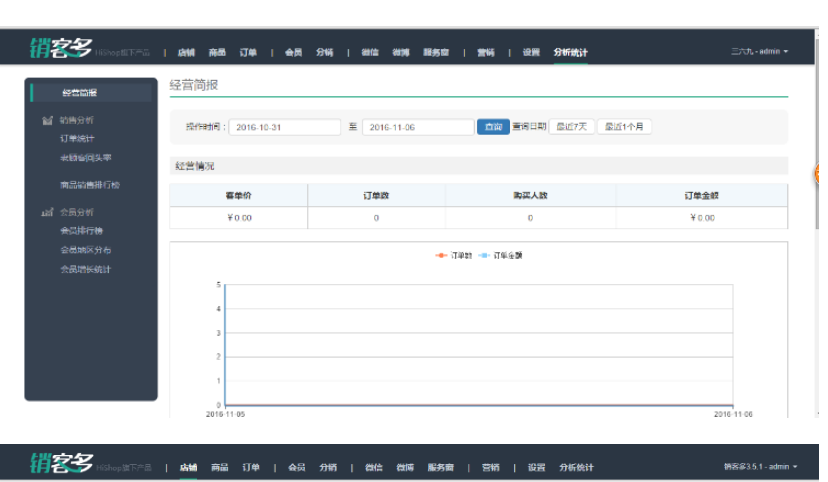
Task: Open 商品销售排行榜 in the sidebar
Action: click(90, 185)
